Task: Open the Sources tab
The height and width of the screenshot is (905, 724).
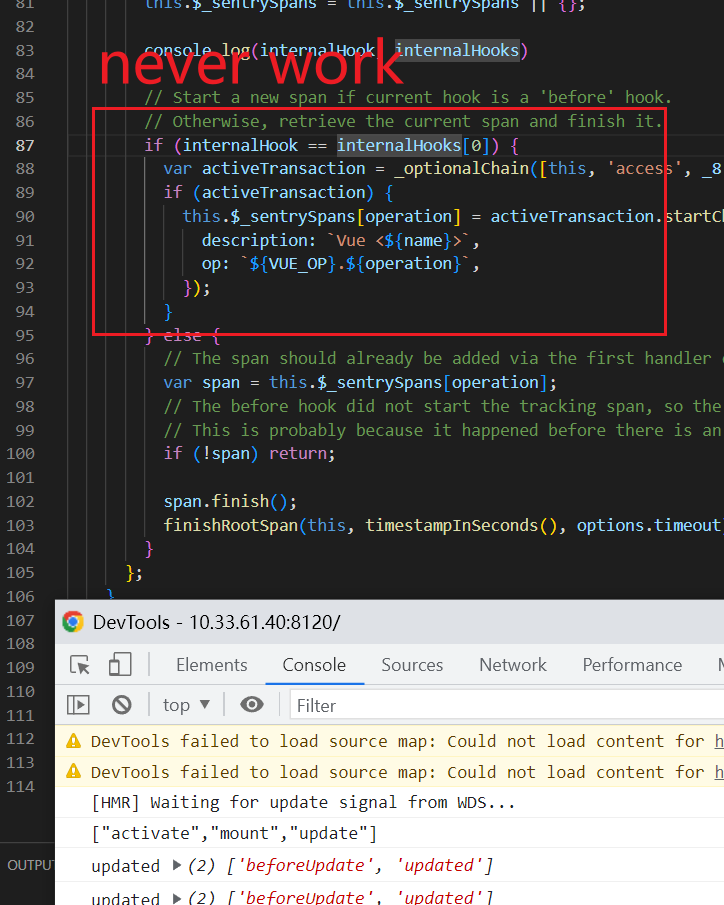Action: [411, 665]
